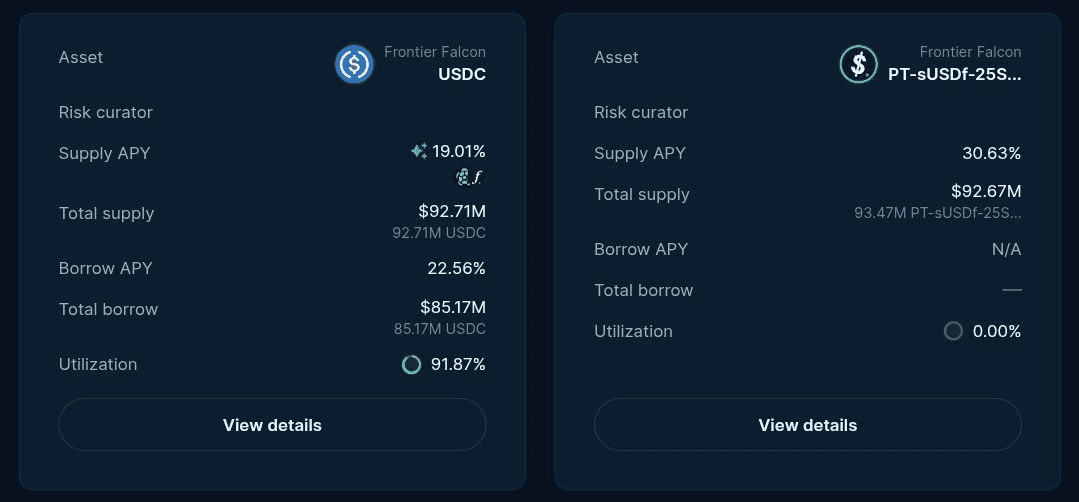Open View details for the PT-sUSDf vault

(808, 425)
